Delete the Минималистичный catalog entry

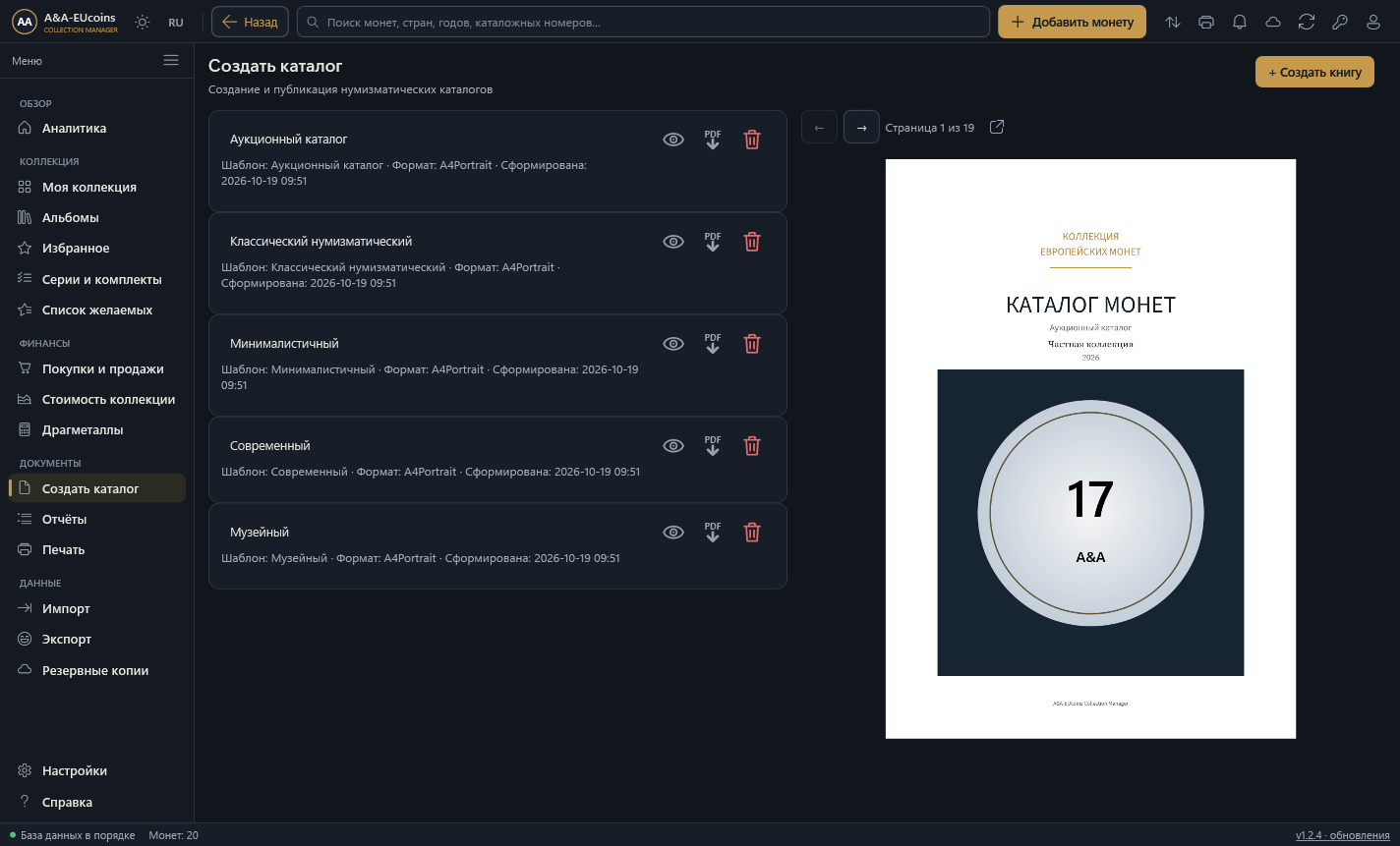752,344
